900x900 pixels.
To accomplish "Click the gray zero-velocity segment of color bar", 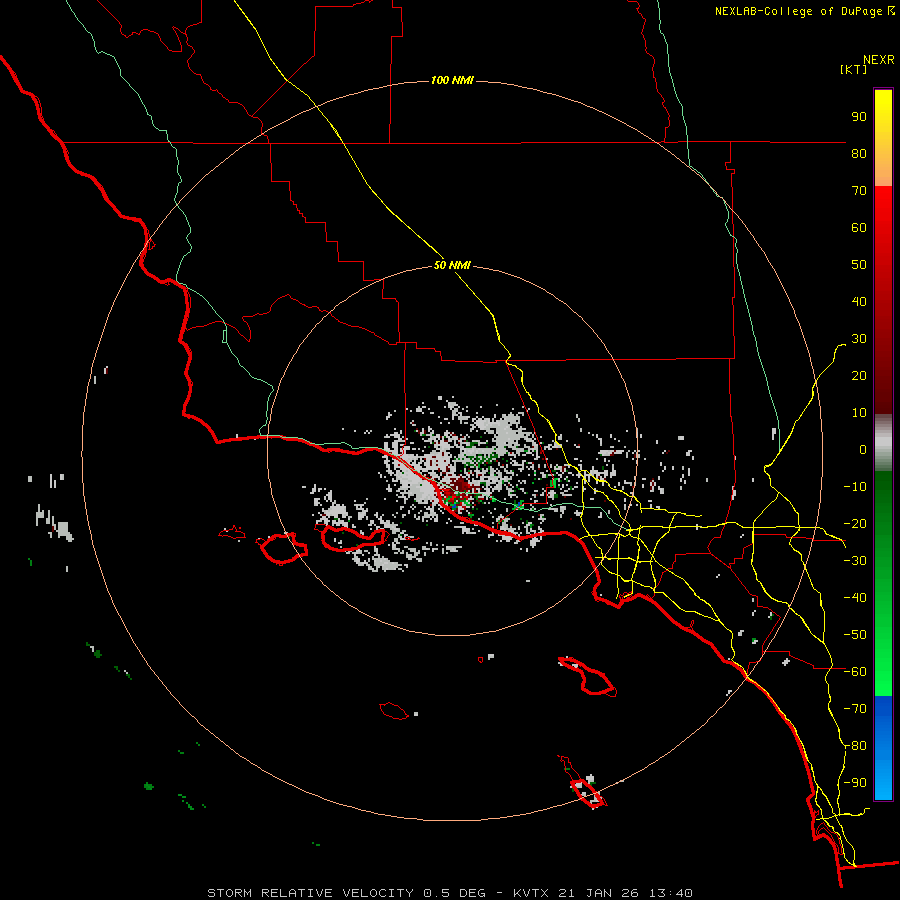I will 883,443.
